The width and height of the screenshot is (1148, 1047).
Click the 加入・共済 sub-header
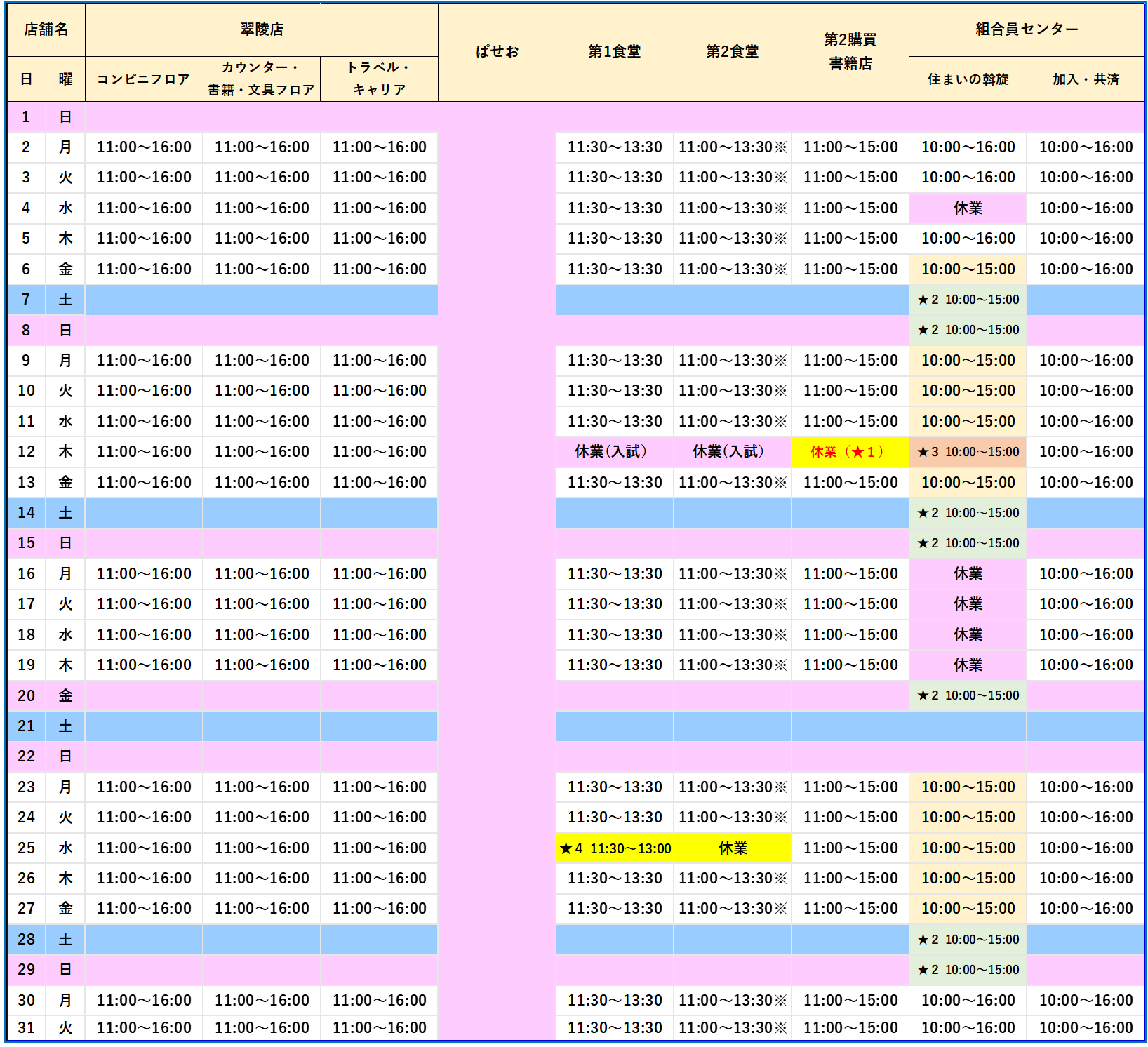pyautogui.click(x=1086, y=79)
